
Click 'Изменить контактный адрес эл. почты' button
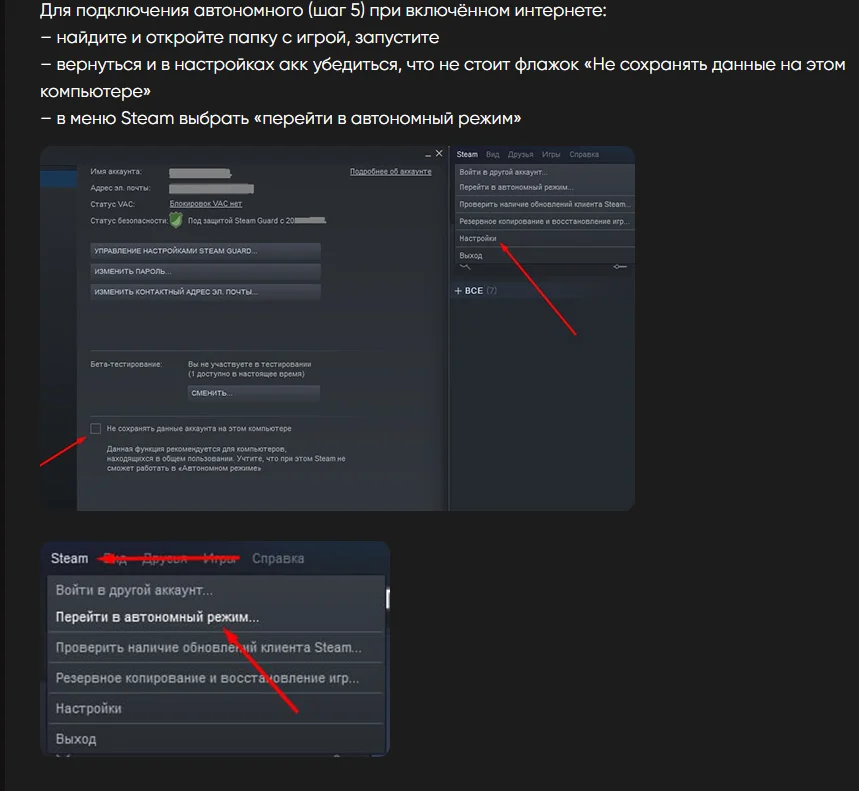205,292
